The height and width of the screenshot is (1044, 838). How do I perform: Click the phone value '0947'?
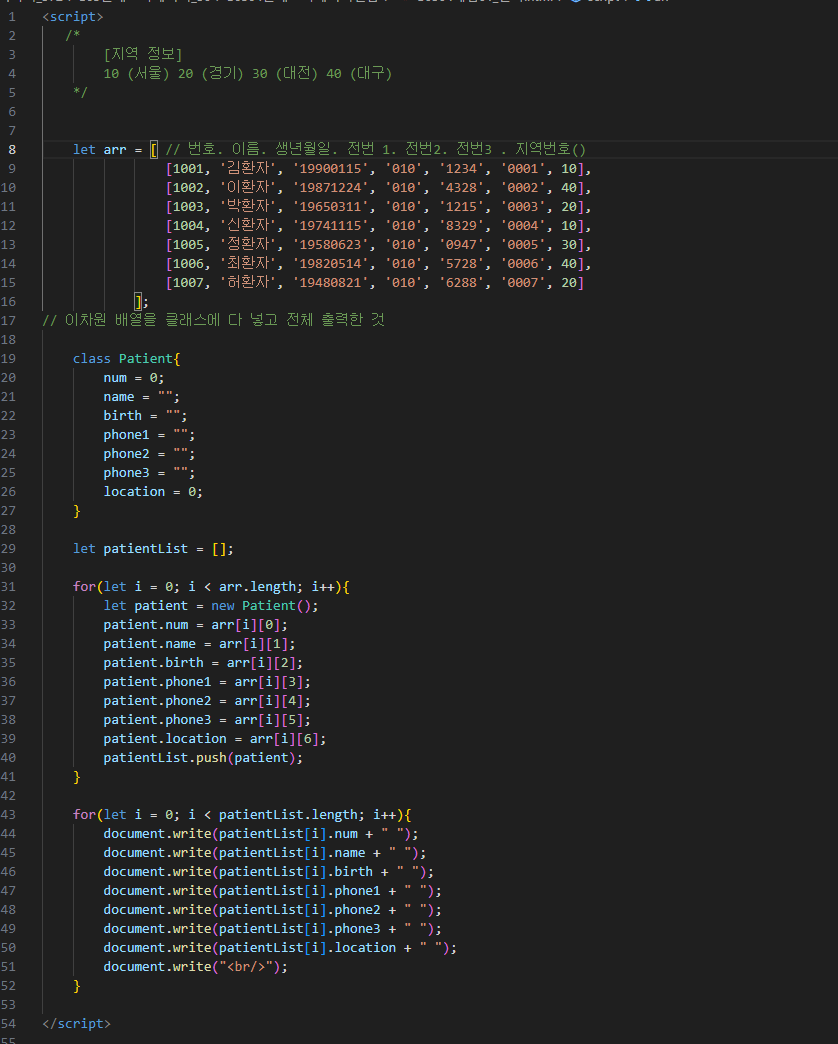click(461, 245)
